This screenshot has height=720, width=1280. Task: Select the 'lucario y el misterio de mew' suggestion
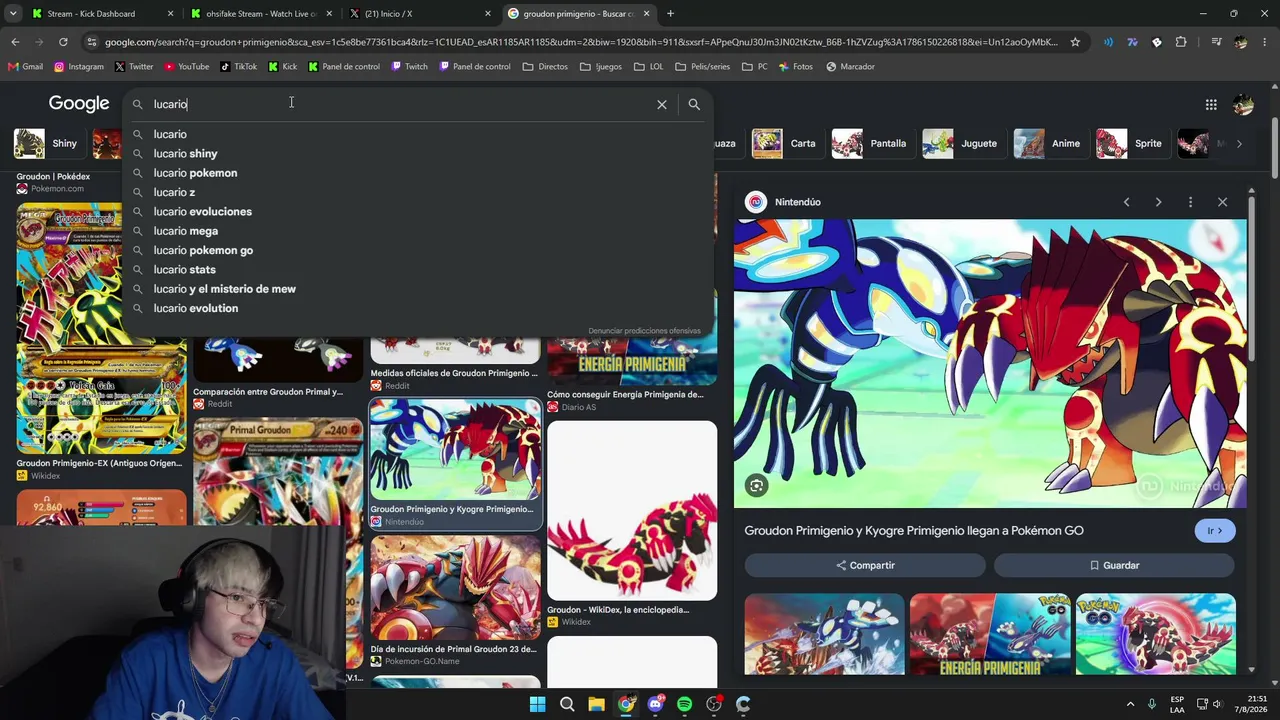[x=420, y=289]
